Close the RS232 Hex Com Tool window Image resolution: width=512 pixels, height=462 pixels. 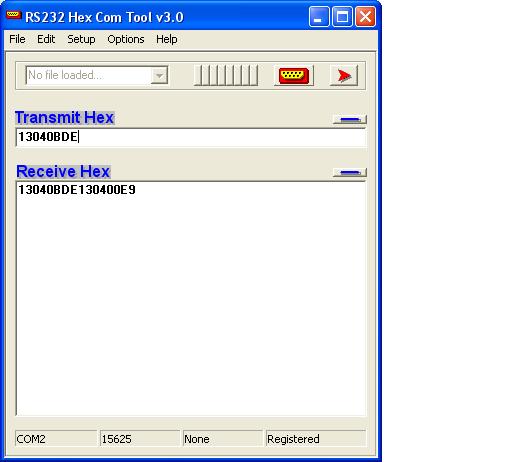click(365, 17)
